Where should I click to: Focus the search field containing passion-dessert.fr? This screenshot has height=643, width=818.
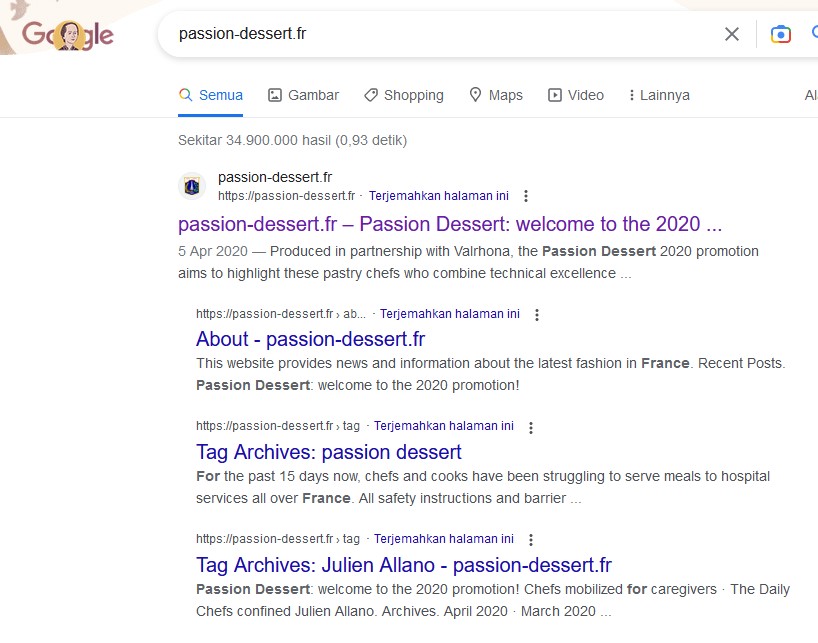440,34
